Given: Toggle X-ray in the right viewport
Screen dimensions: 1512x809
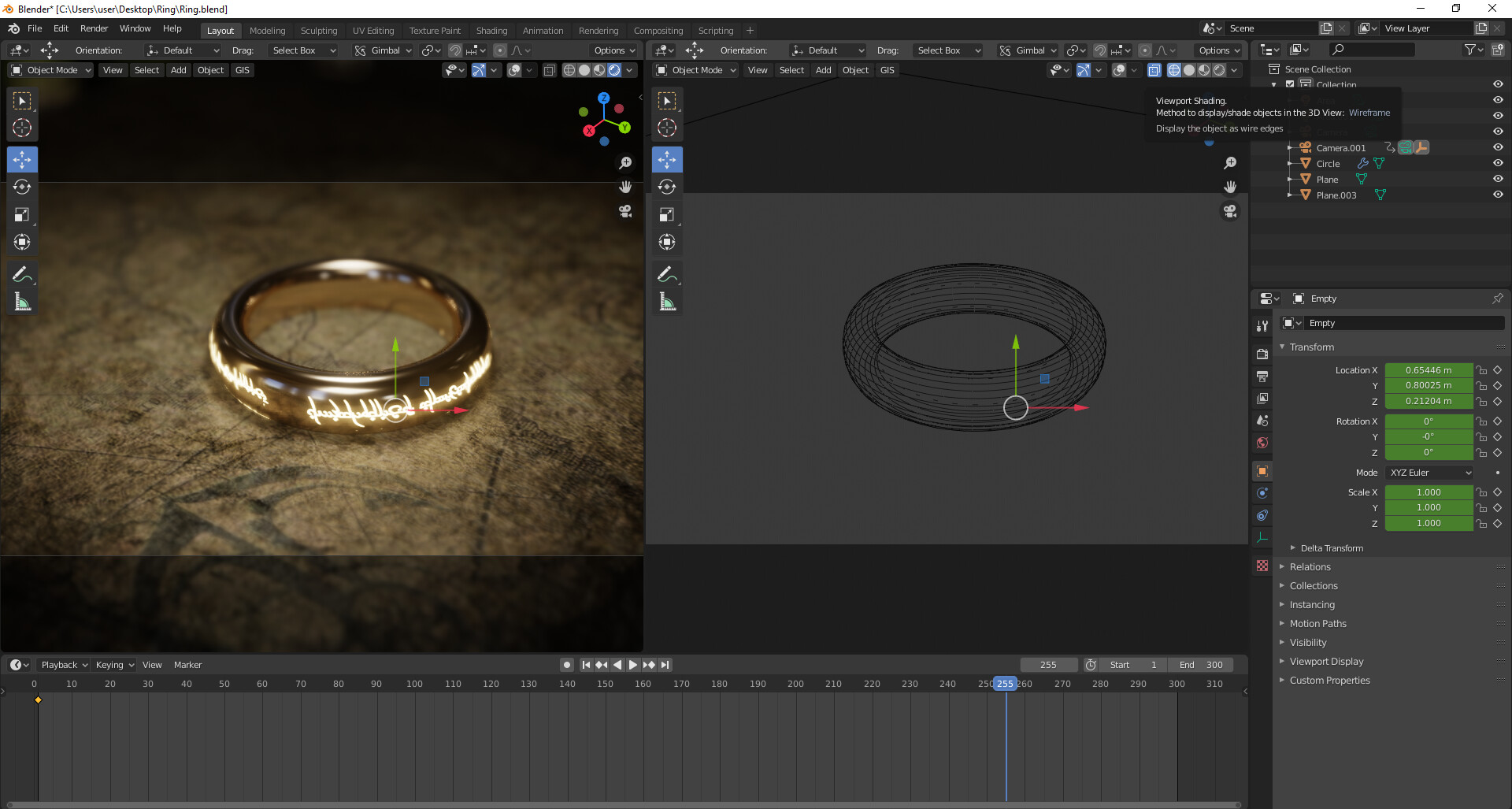Looking at the screenshot, I should point(1154,70).
